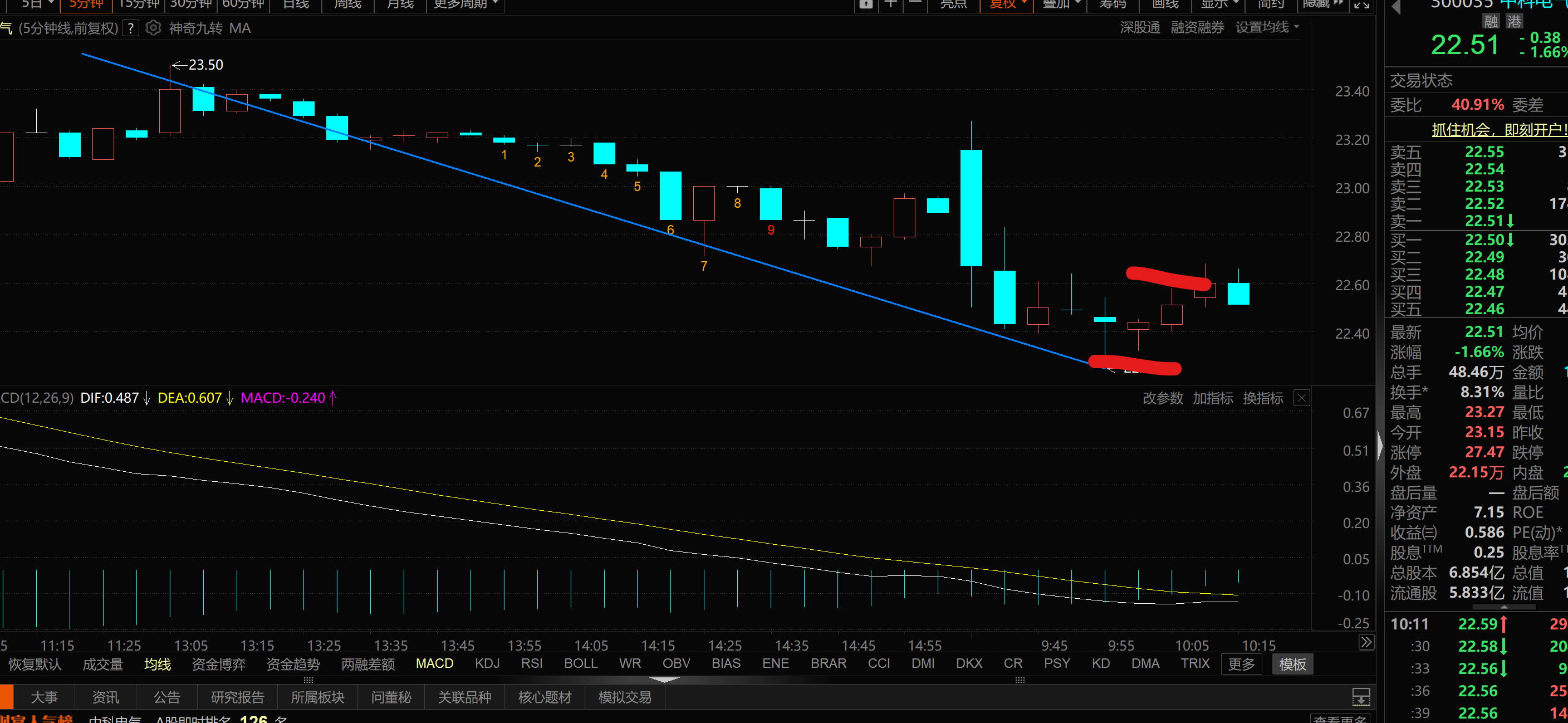Viewport: 1568px width, 723px height.
Task: Switch to the 15分钟 period tab
Action: [x=139, y=4]
